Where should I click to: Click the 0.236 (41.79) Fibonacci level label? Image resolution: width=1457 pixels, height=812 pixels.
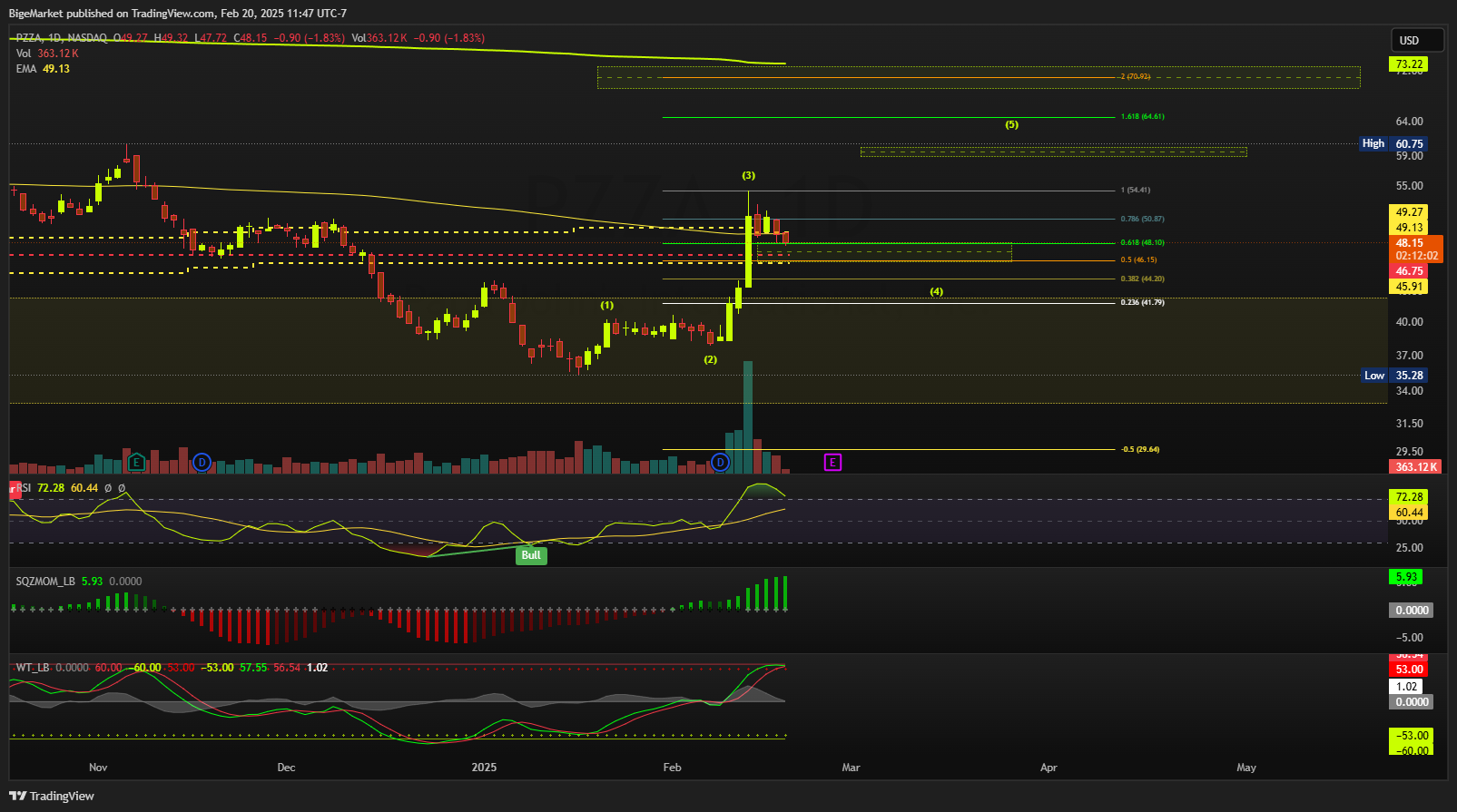point(1142,303)
